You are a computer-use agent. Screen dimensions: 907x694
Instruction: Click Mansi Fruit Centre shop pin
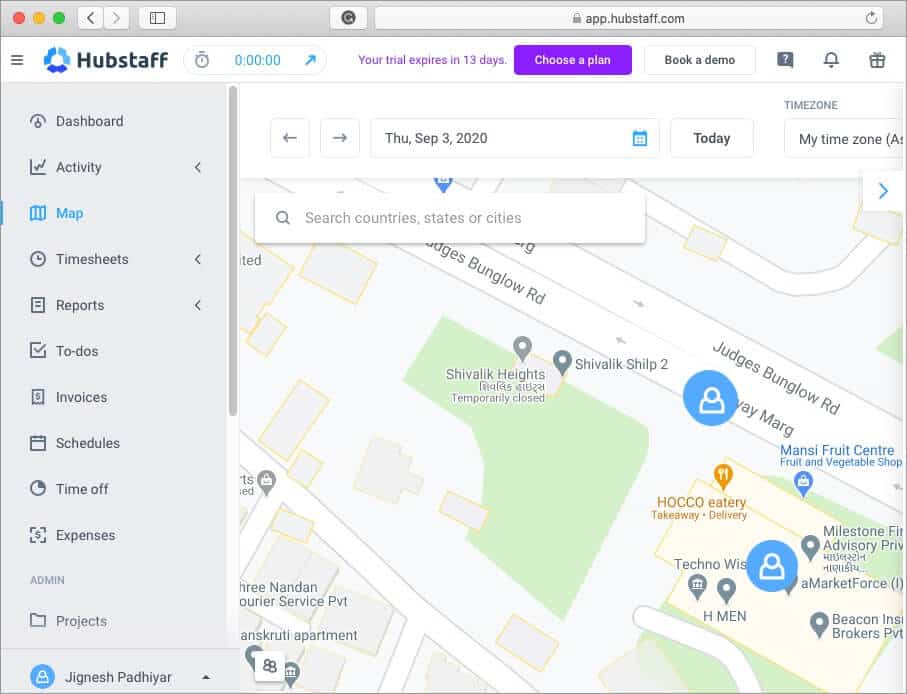point(803,483)
